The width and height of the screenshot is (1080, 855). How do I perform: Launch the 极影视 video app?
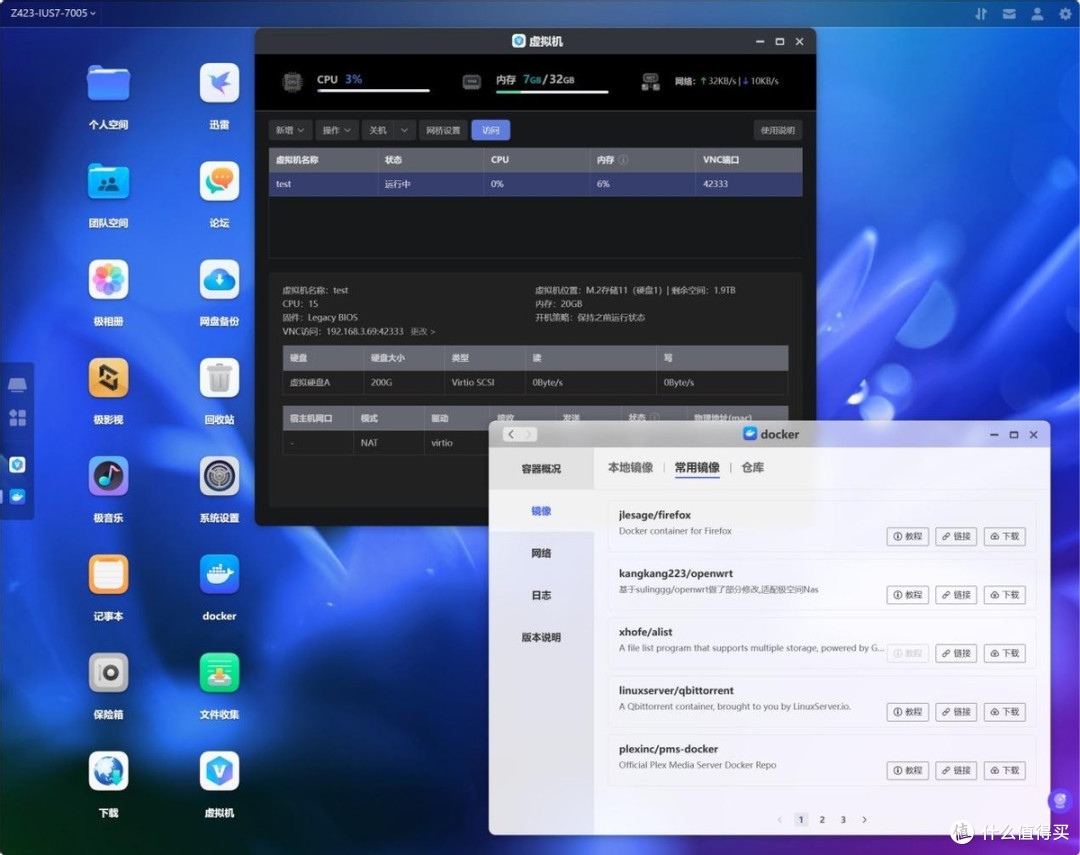[x=108, y=378]
